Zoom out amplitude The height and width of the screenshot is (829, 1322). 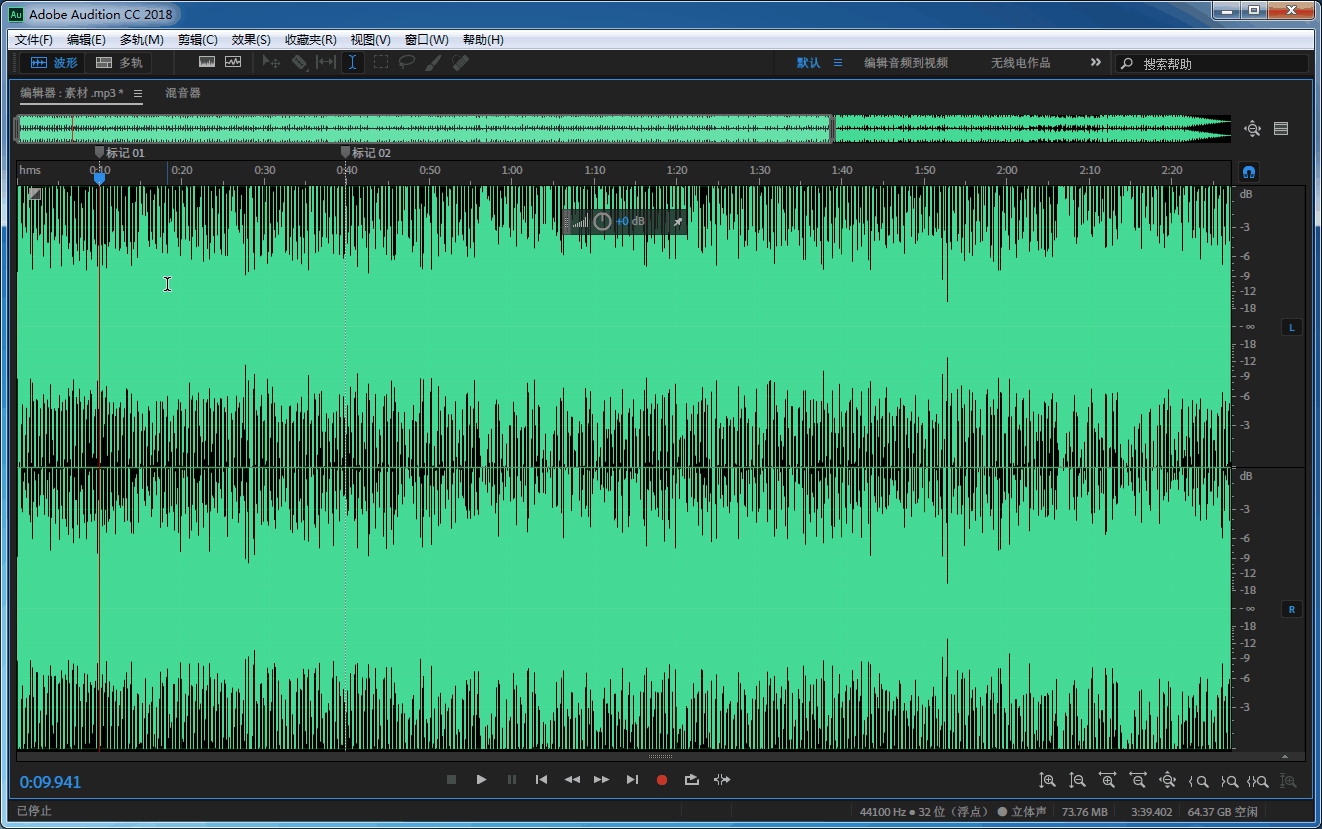tap(1077, 781)
